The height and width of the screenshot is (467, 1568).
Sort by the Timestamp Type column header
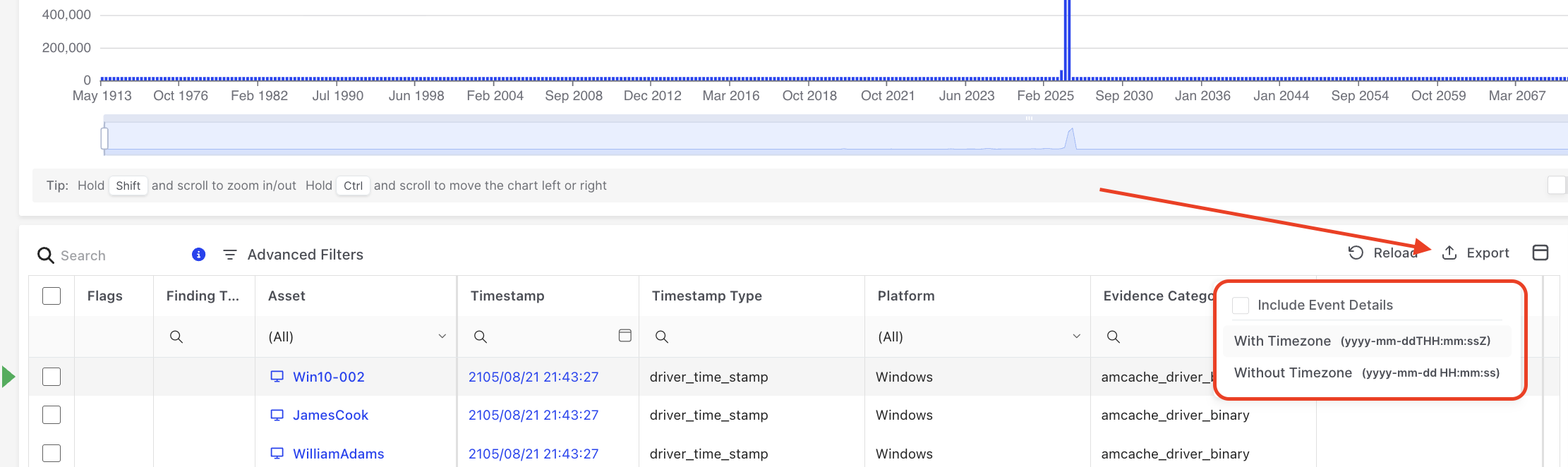click(706, 296)
